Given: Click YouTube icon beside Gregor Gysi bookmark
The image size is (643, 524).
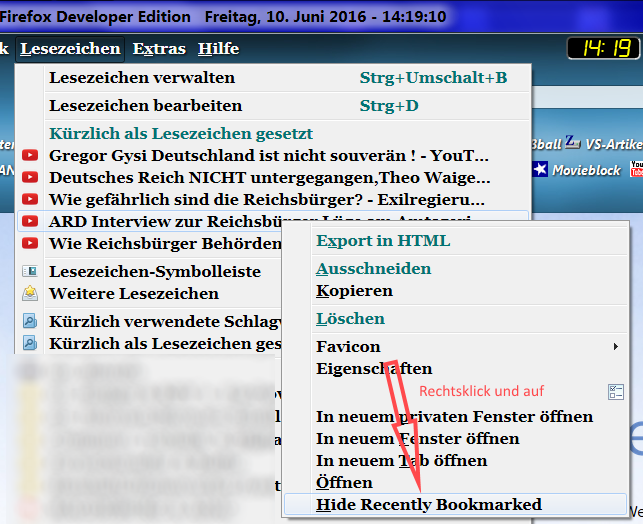Looking at the screenshot, I should [x=30, y=155].
